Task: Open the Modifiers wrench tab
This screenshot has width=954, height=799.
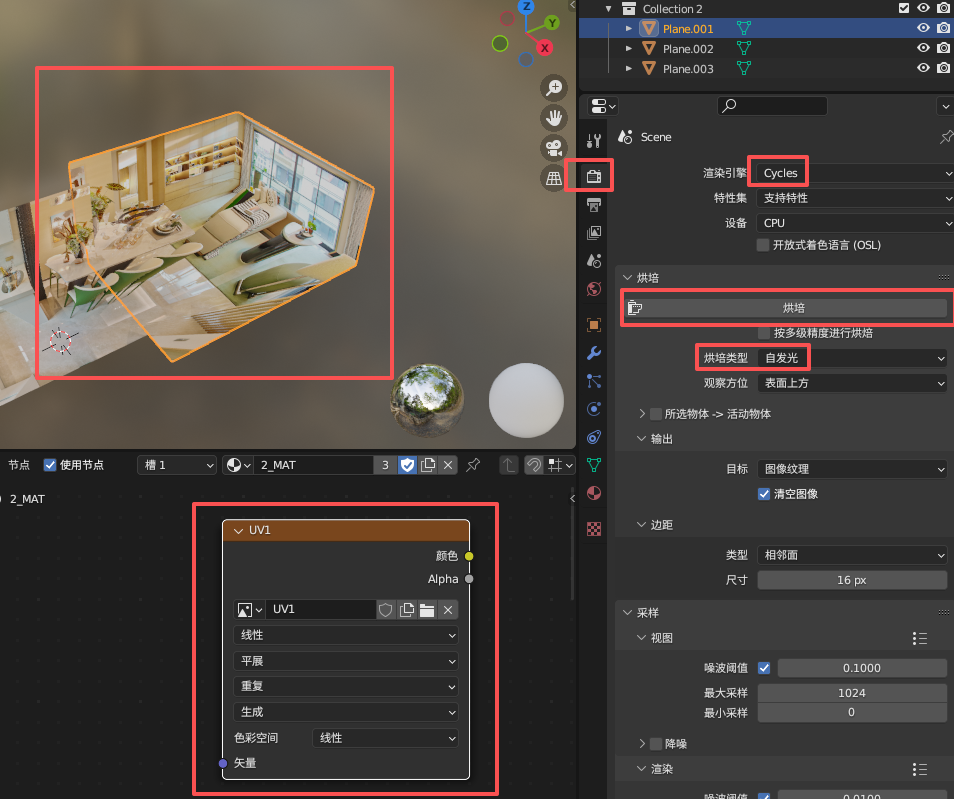Action: (x=594, y=353)
